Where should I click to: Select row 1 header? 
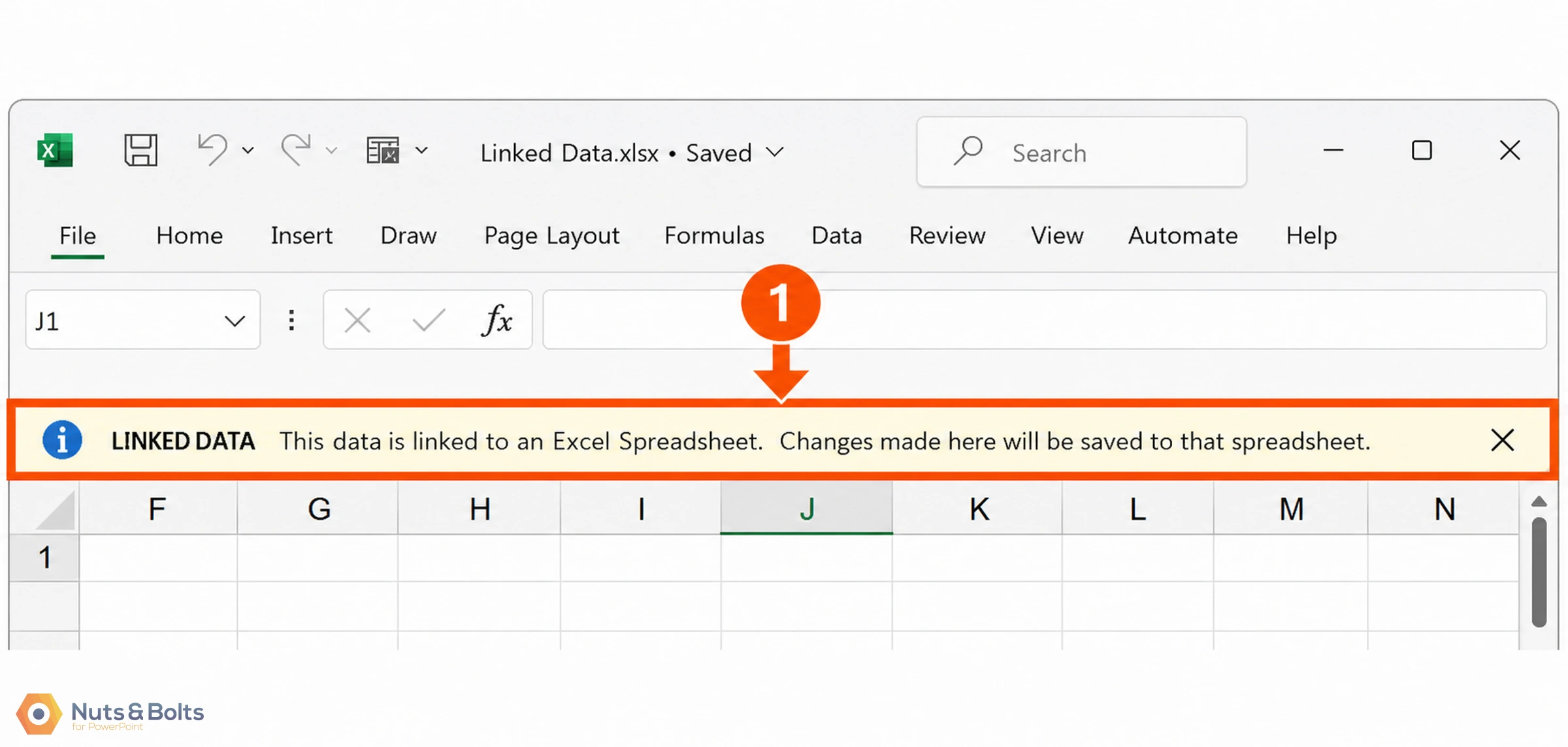[x=44, y=558]
